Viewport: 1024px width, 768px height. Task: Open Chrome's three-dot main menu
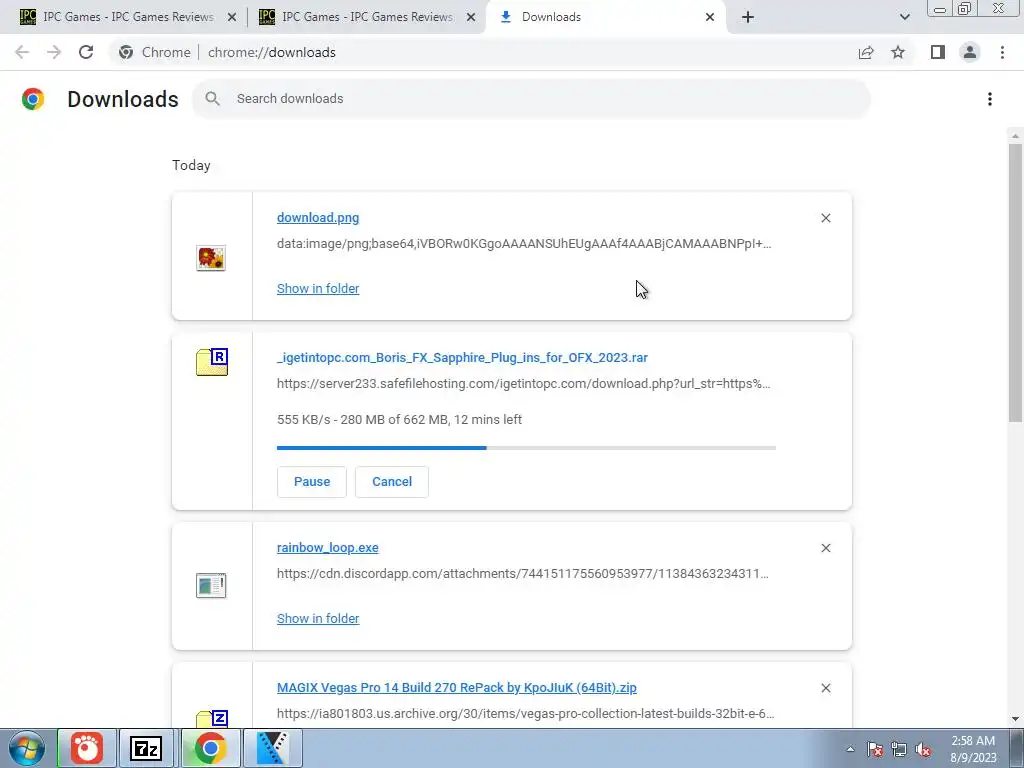[1002, 52]
